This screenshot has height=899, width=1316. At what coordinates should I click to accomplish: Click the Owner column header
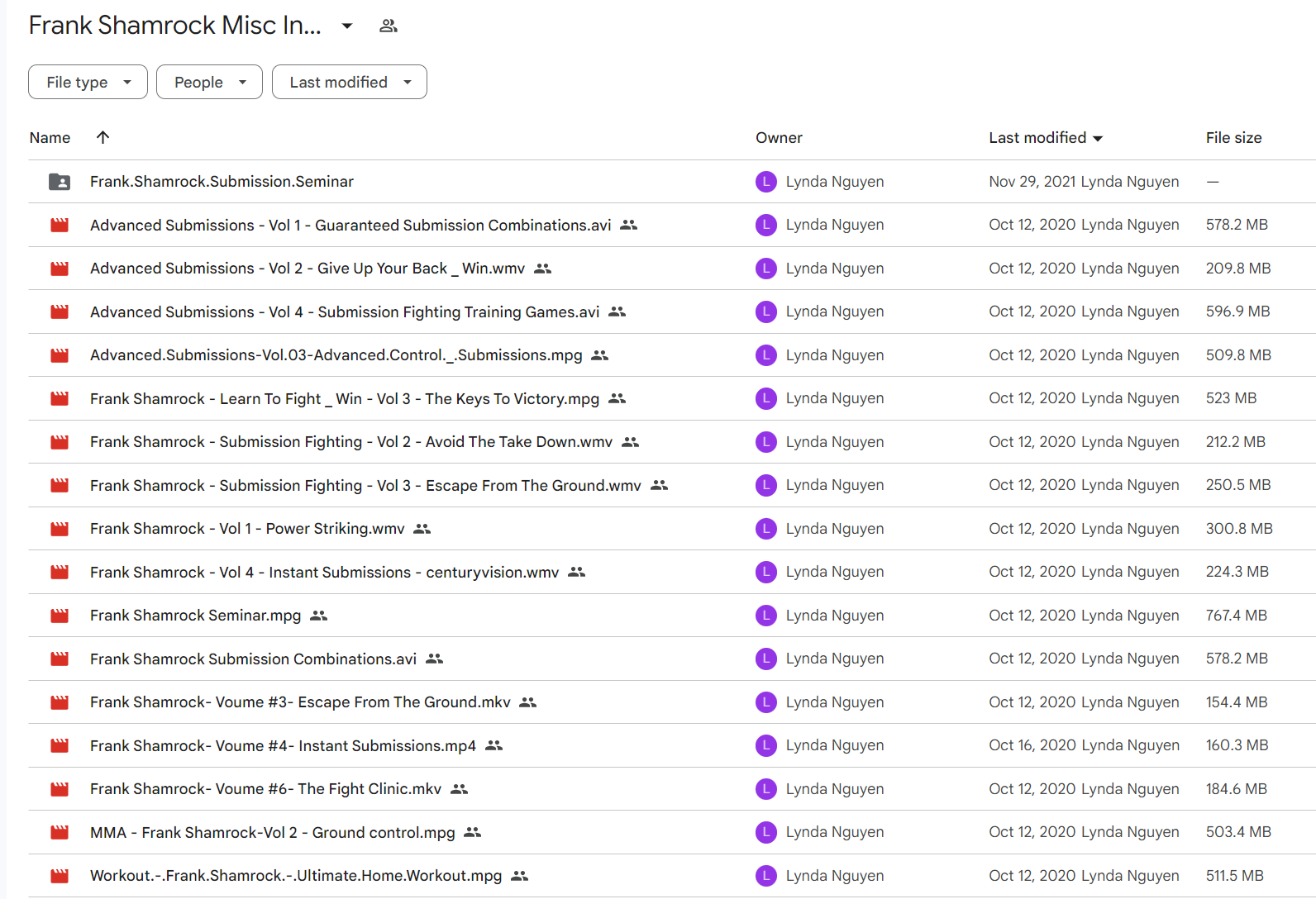pyautogui.click(x=779, y=138)
